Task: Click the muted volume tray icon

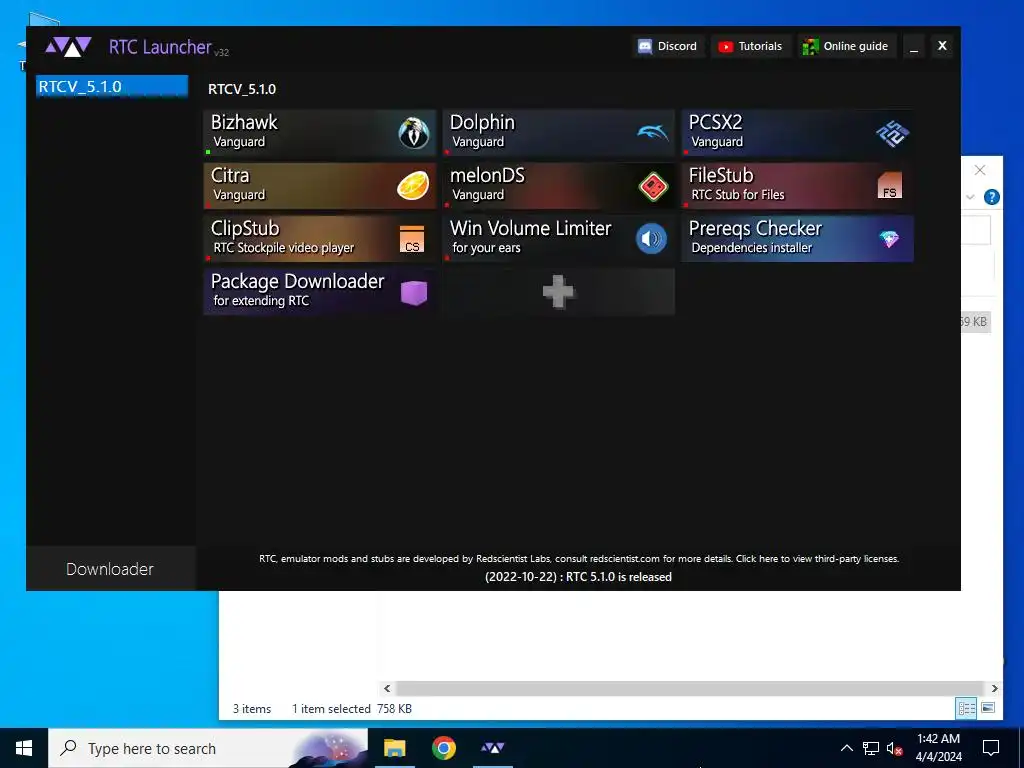Action: click(895, 748)
